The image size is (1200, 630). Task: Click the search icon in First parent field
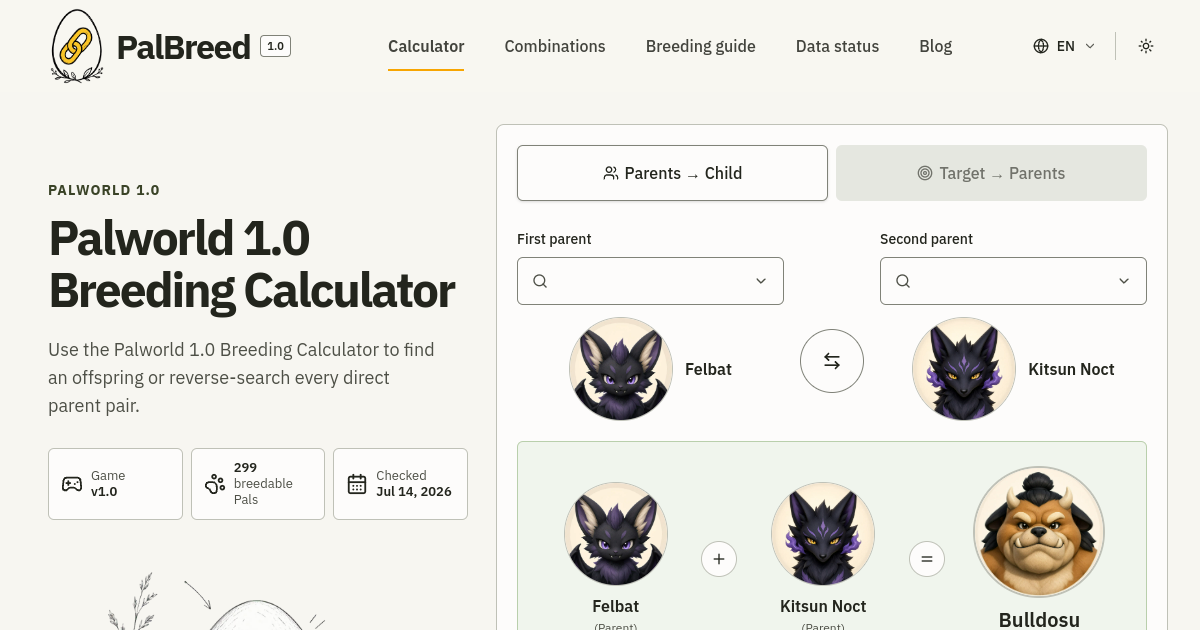click(540, 281)
